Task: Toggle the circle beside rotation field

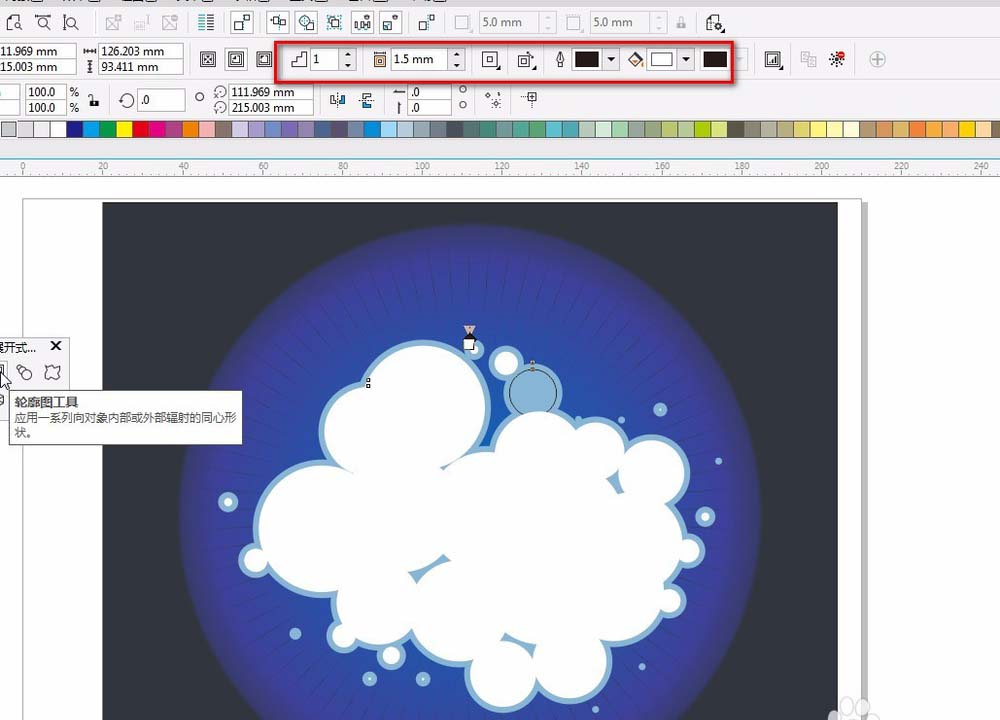Action: coord(200,97)
